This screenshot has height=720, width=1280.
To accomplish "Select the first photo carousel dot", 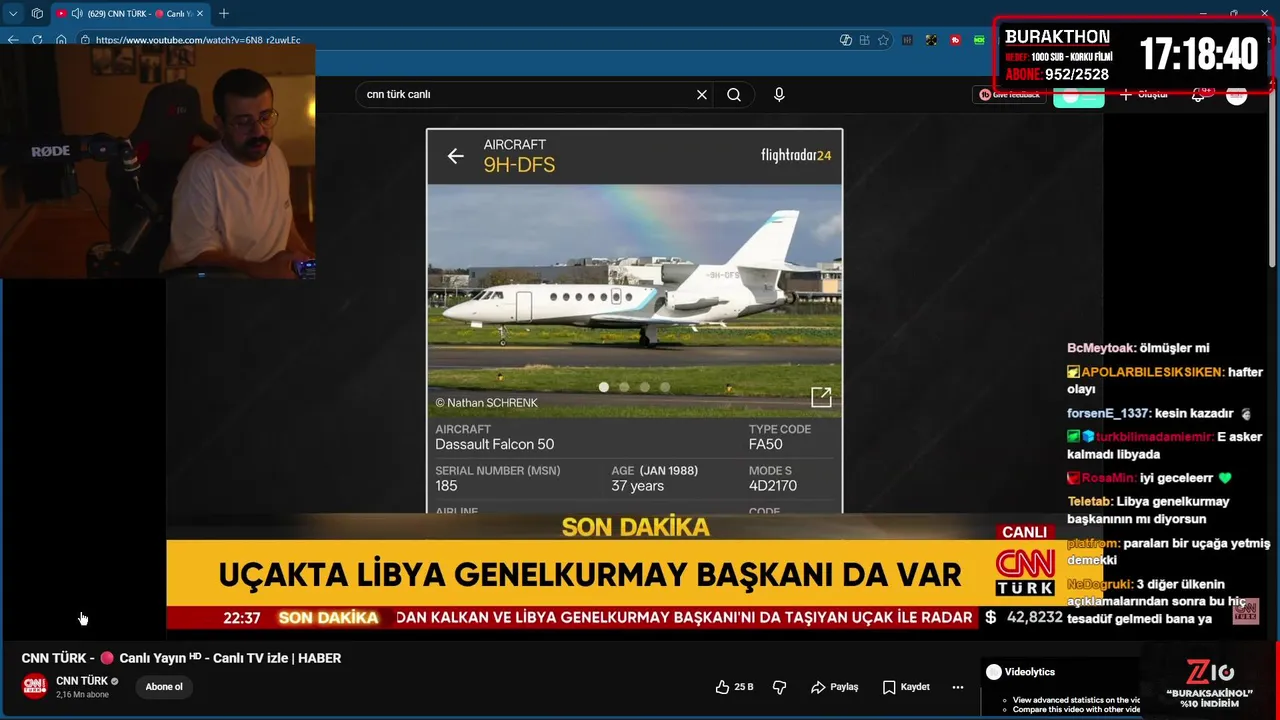I will coord(604,387).
